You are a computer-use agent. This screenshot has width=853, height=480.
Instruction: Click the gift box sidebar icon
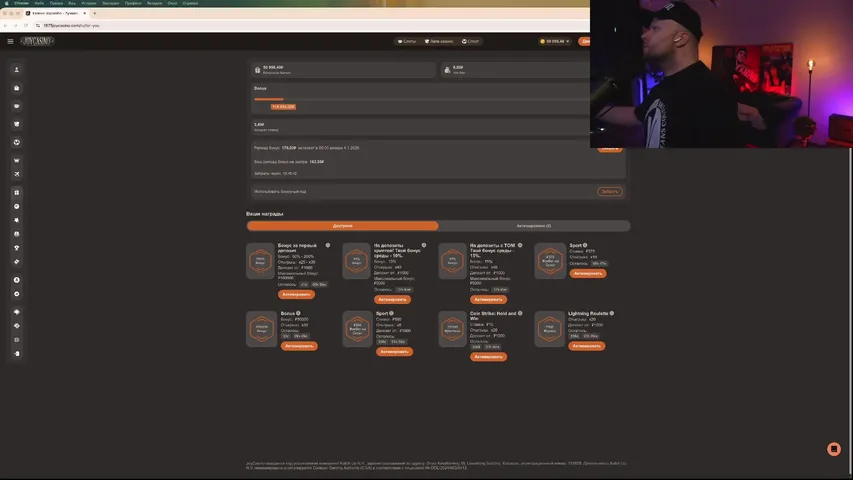coord(17,88)
